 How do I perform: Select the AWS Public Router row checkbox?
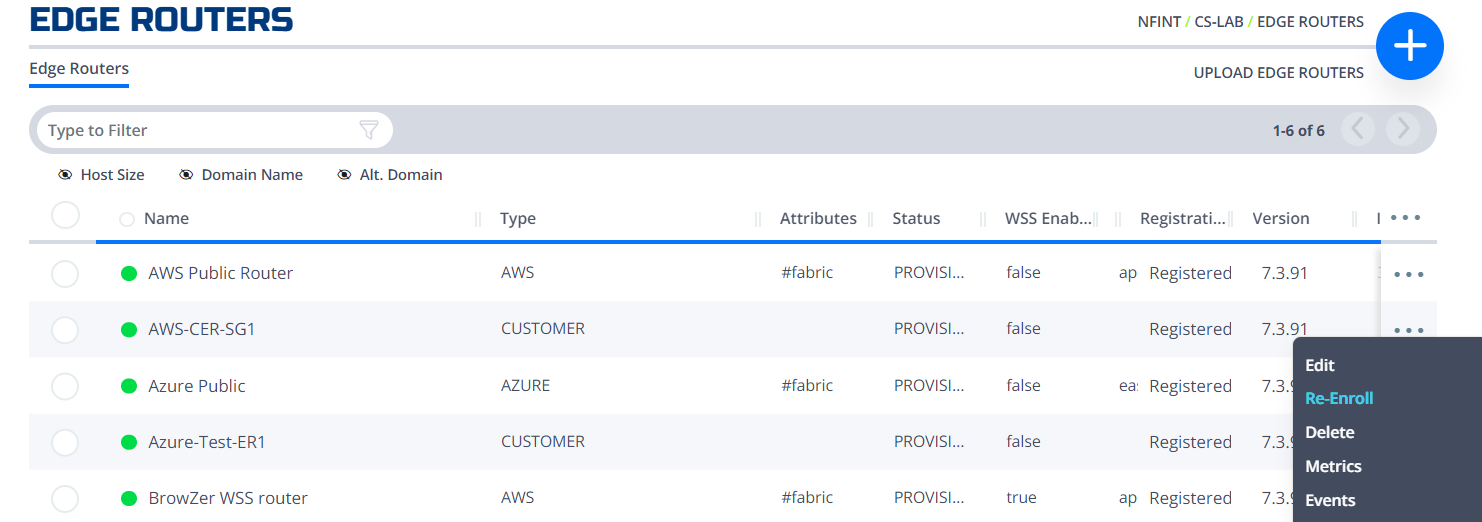point(65,273)
